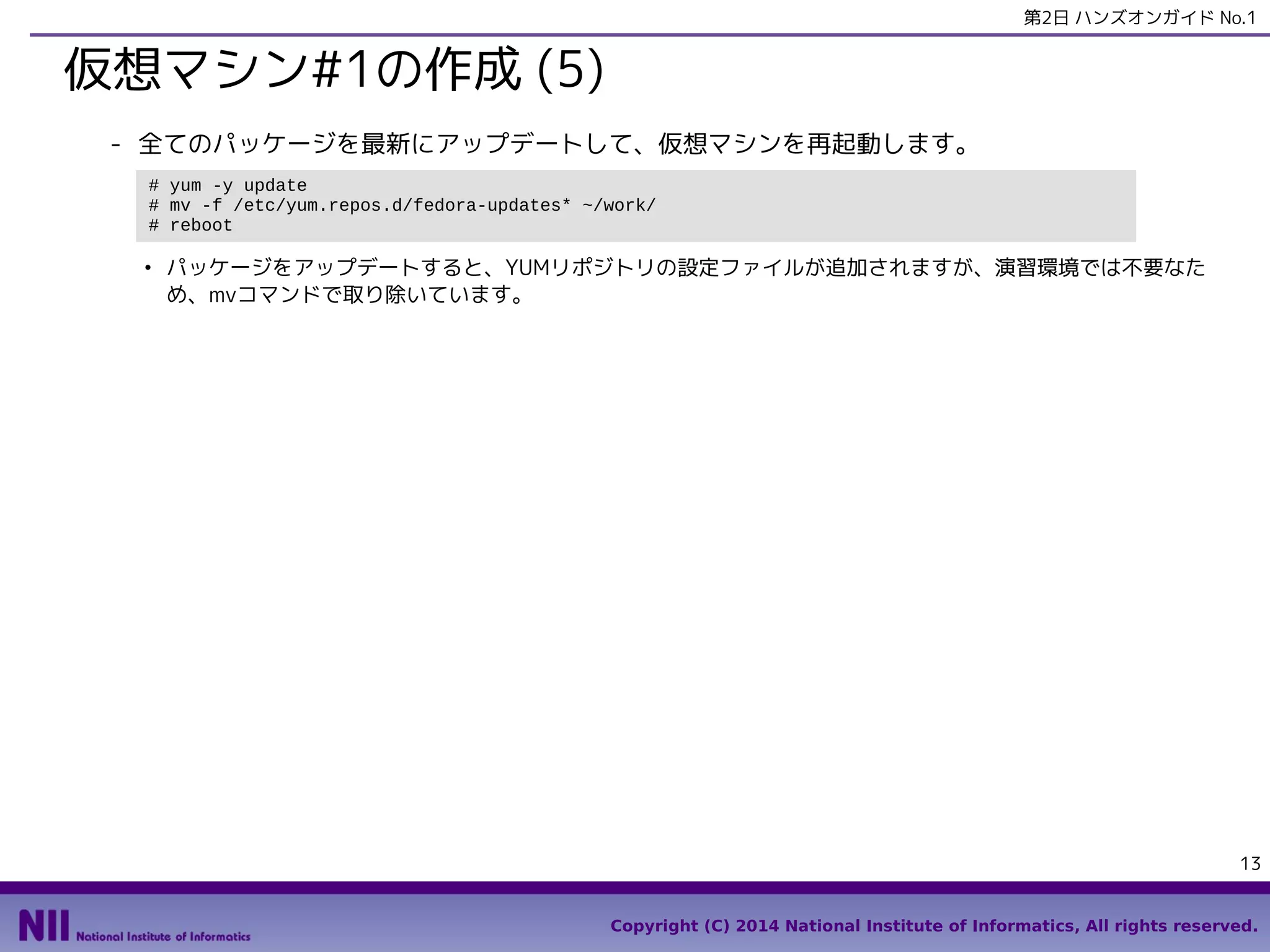1270x952 pixels.
Task: Click the dash list marker
Action: (115, 145)
